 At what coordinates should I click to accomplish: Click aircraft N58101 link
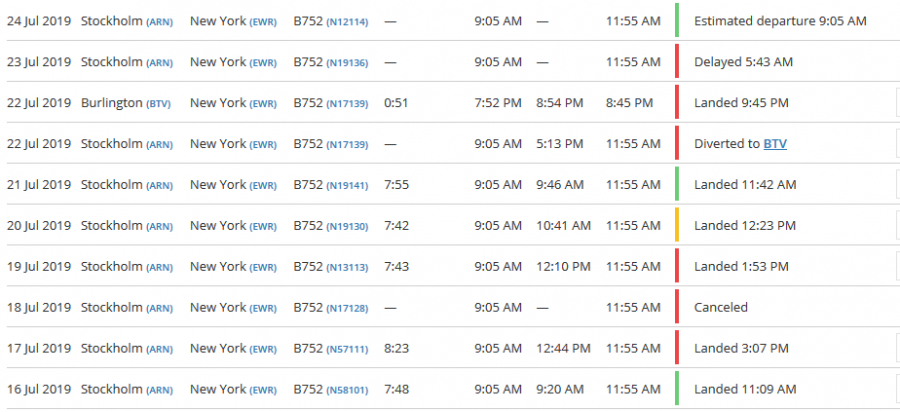click(x=347, y=390)
